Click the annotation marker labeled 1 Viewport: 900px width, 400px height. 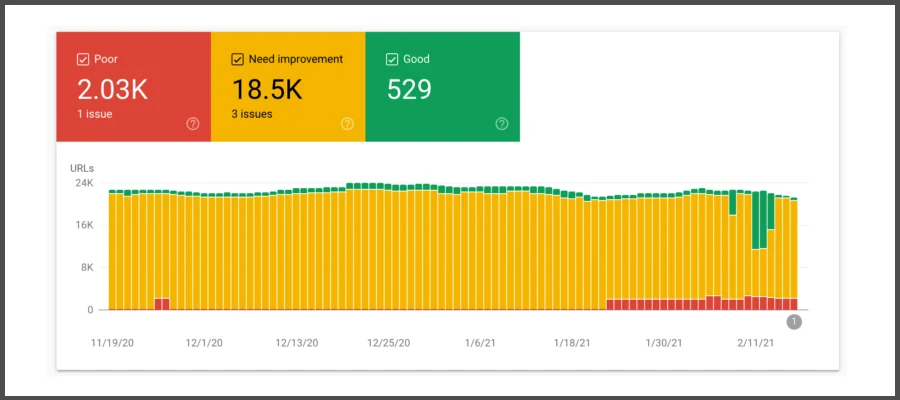[794, 321]
